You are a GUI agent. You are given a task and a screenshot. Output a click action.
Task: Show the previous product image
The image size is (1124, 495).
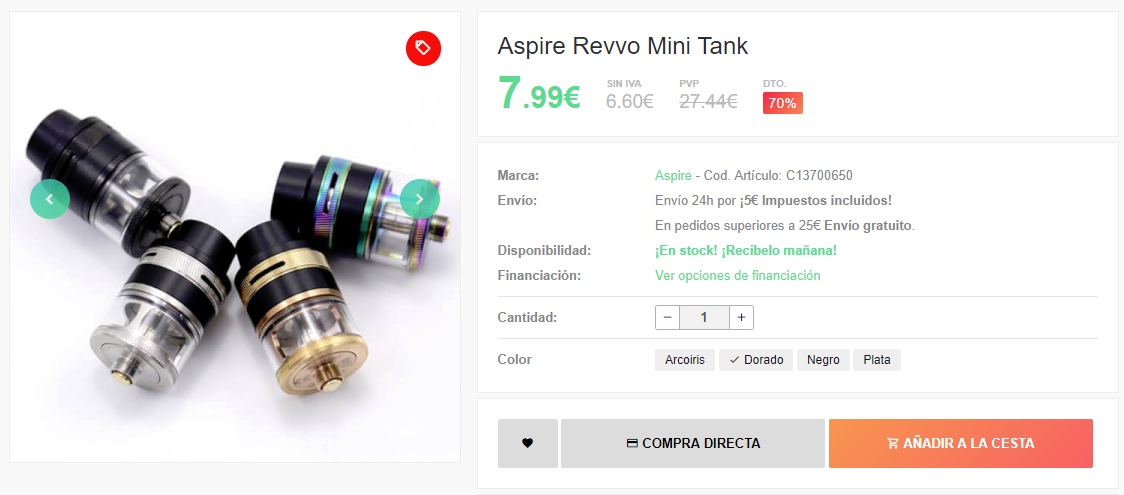[49, 199]
